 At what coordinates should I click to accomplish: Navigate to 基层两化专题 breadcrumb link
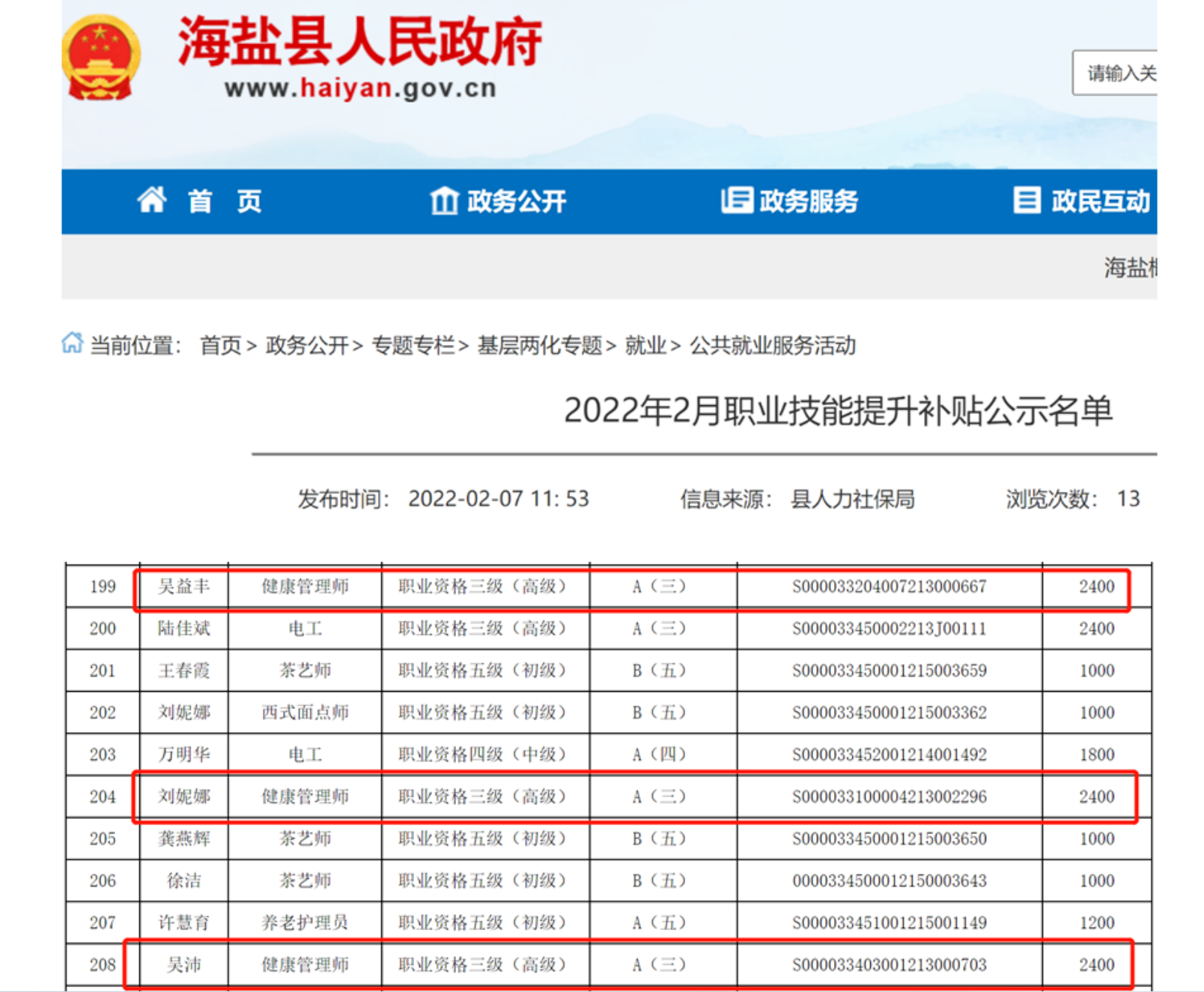coord(540,345)
